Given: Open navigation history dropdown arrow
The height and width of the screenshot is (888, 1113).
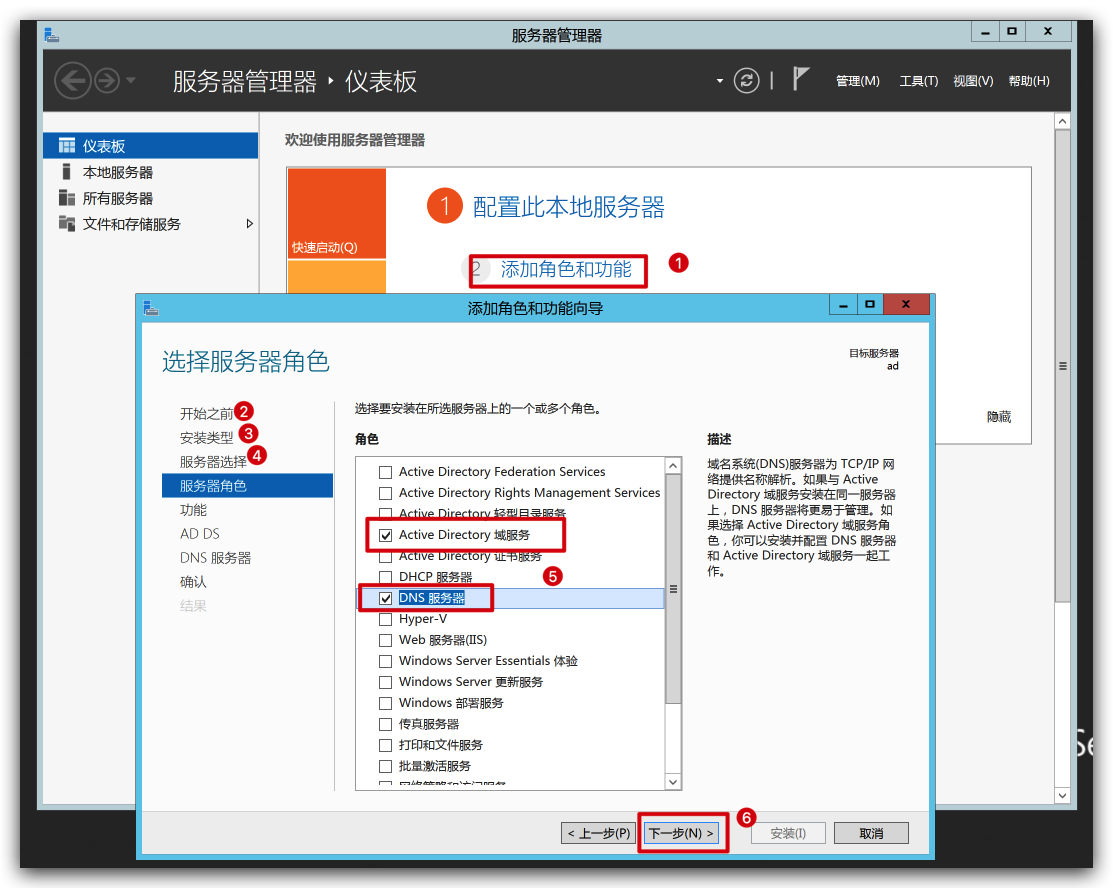Looking at the screenshot, I should [132, 81].
